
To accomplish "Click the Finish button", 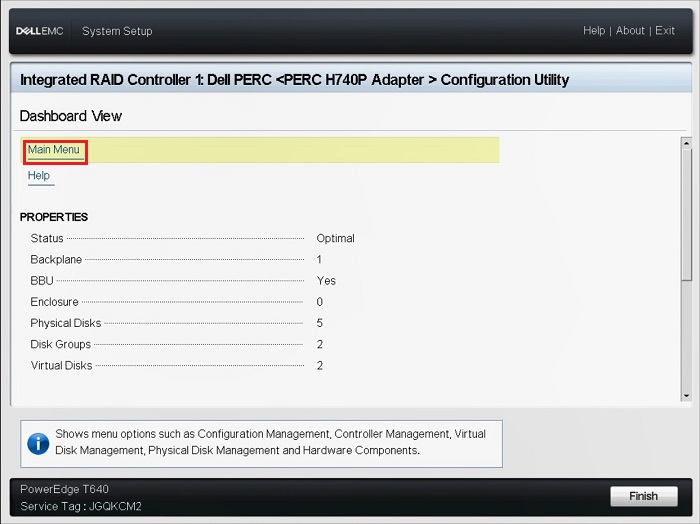I will (643, 496).
